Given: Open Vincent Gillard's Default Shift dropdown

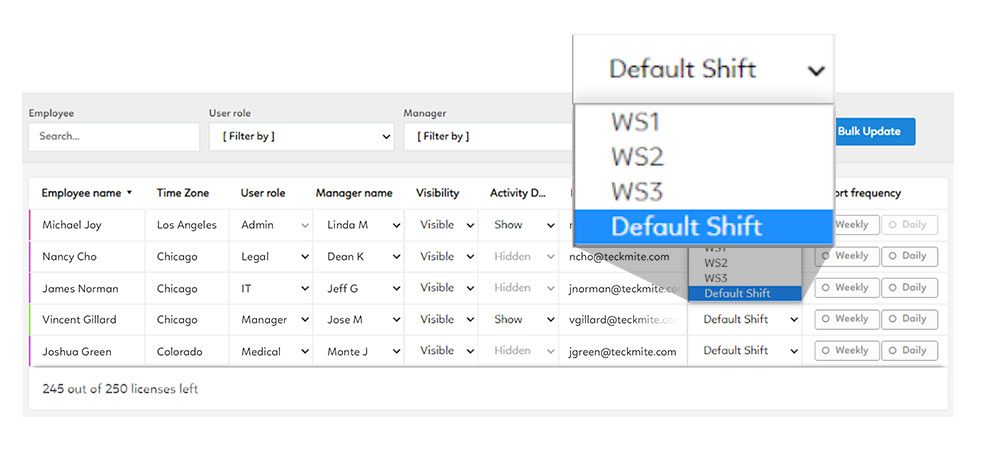Looking at the screenshot, I should (x=750, y=320).
